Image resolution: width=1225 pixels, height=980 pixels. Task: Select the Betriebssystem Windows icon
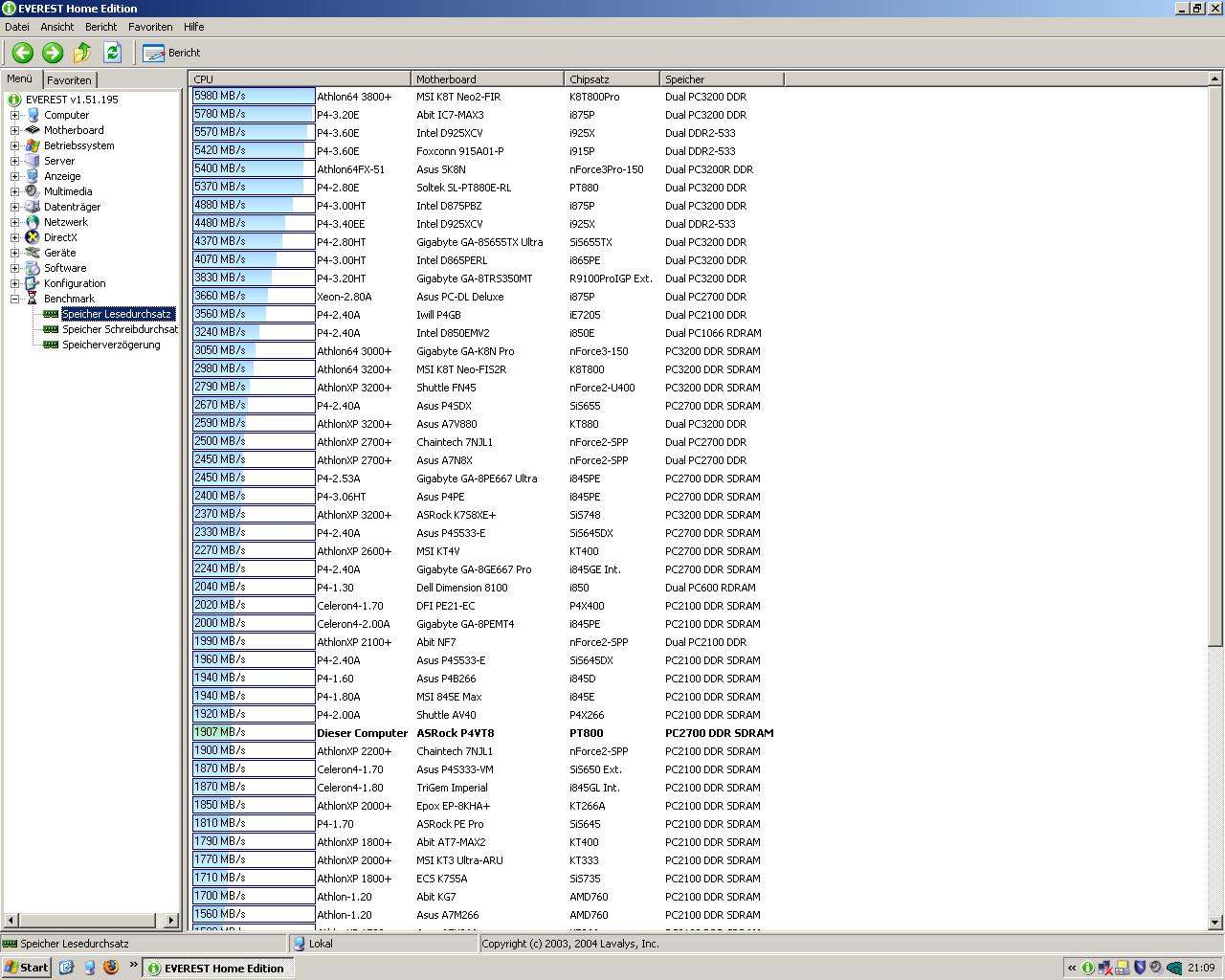(33, 145)
